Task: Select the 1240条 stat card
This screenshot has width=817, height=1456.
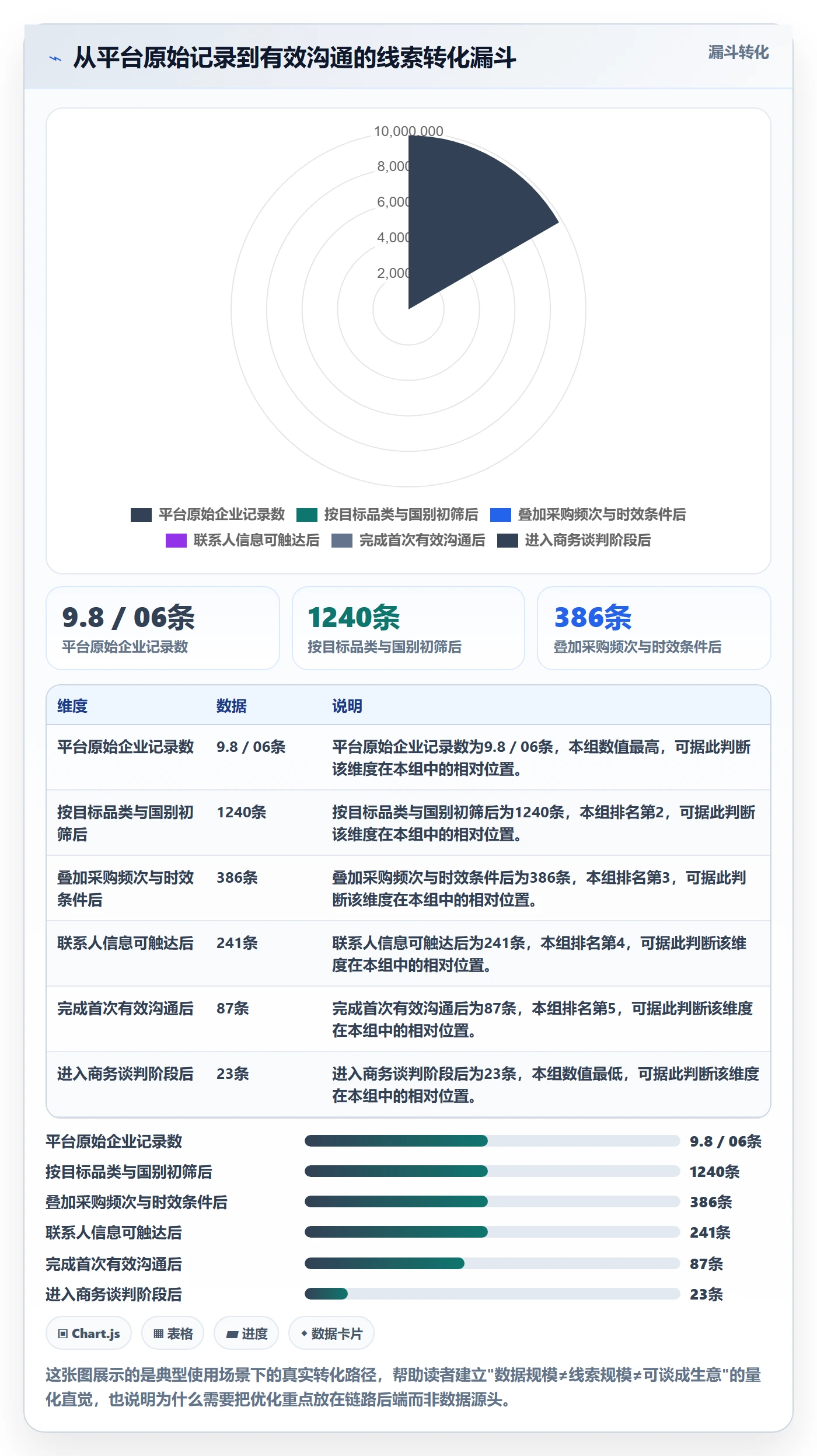Action: [x=408, y=628]
